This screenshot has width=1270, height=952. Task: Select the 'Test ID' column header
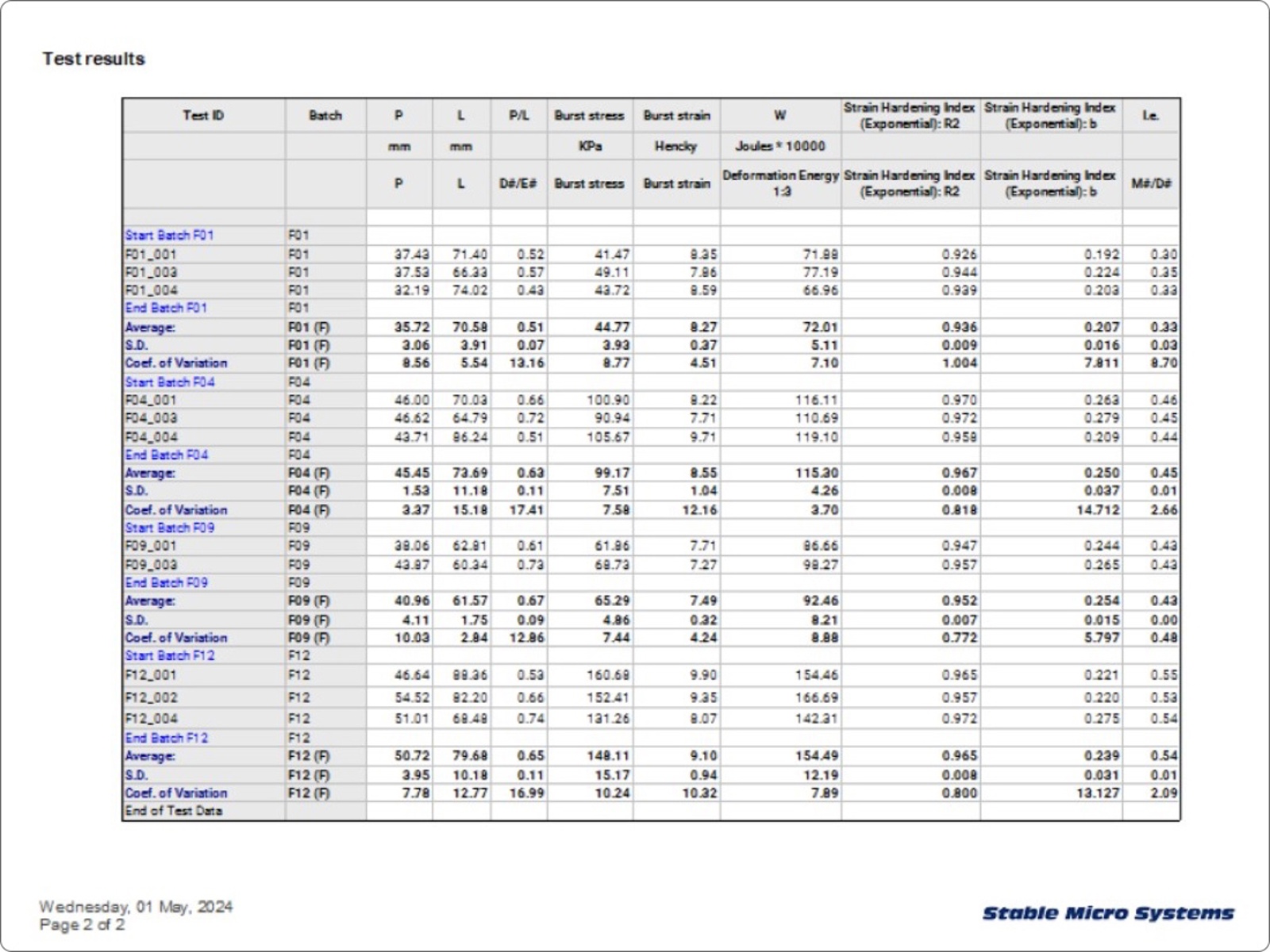coord(203,115)
